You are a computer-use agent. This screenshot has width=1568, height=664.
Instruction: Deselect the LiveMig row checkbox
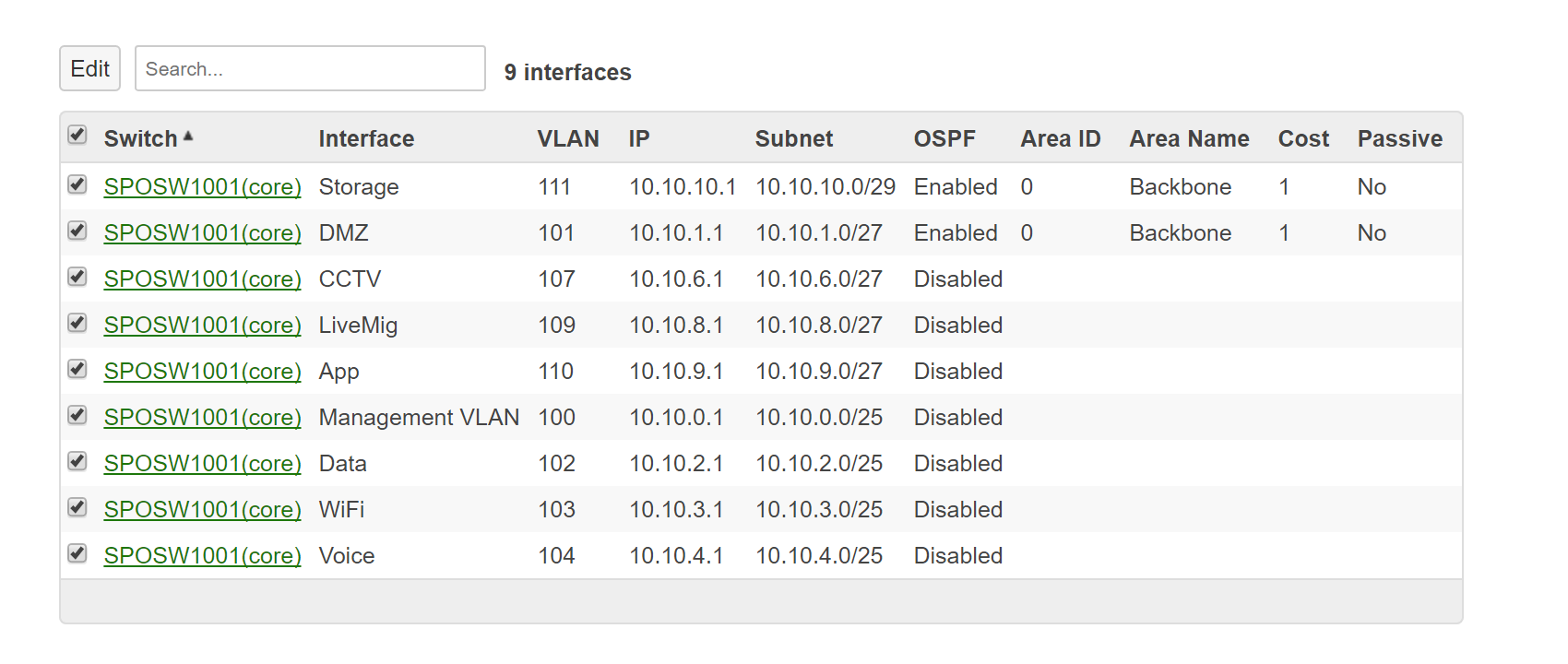tap(77, 323)
